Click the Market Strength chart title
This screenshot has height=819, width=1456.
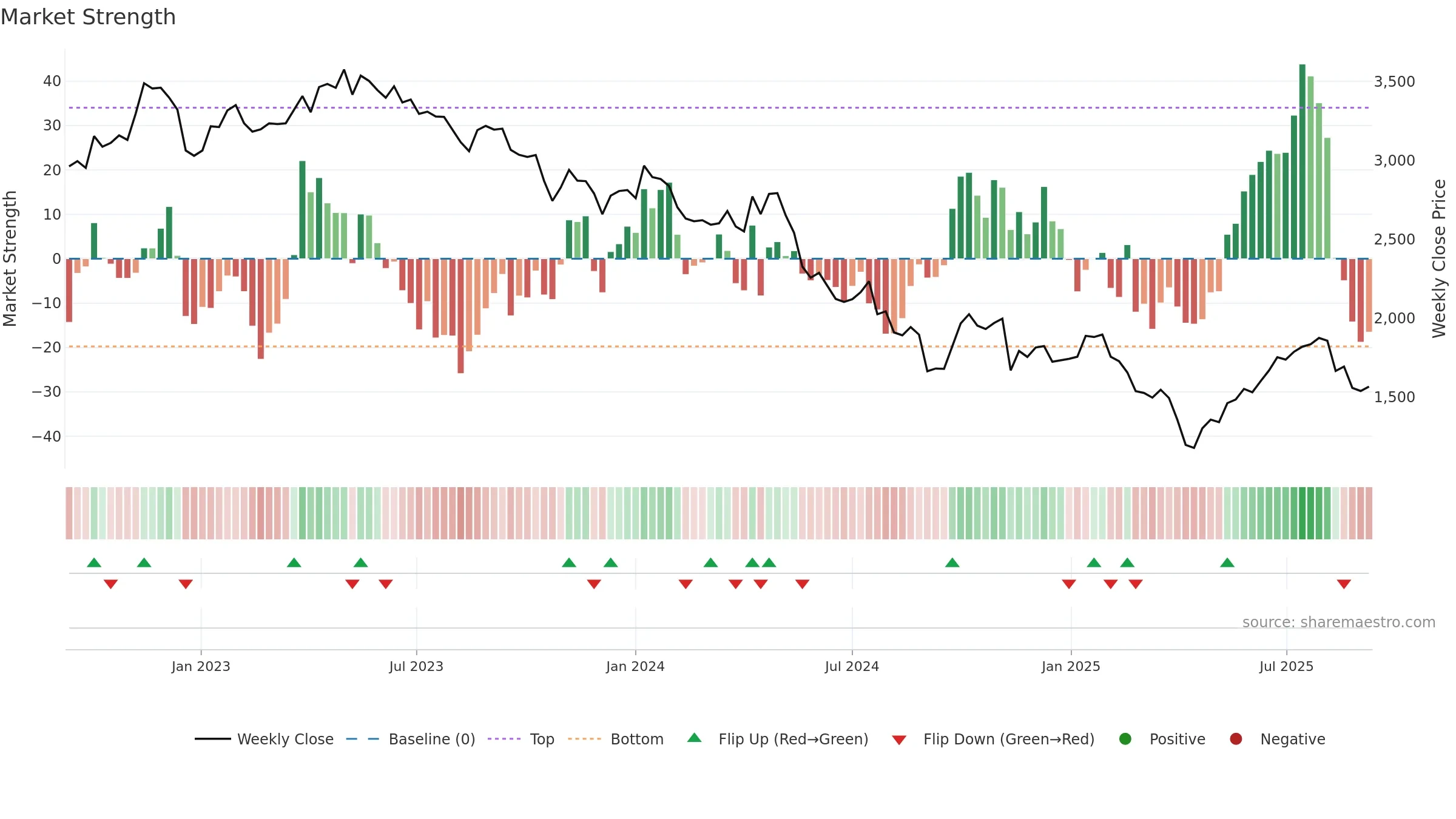point(88,17)
